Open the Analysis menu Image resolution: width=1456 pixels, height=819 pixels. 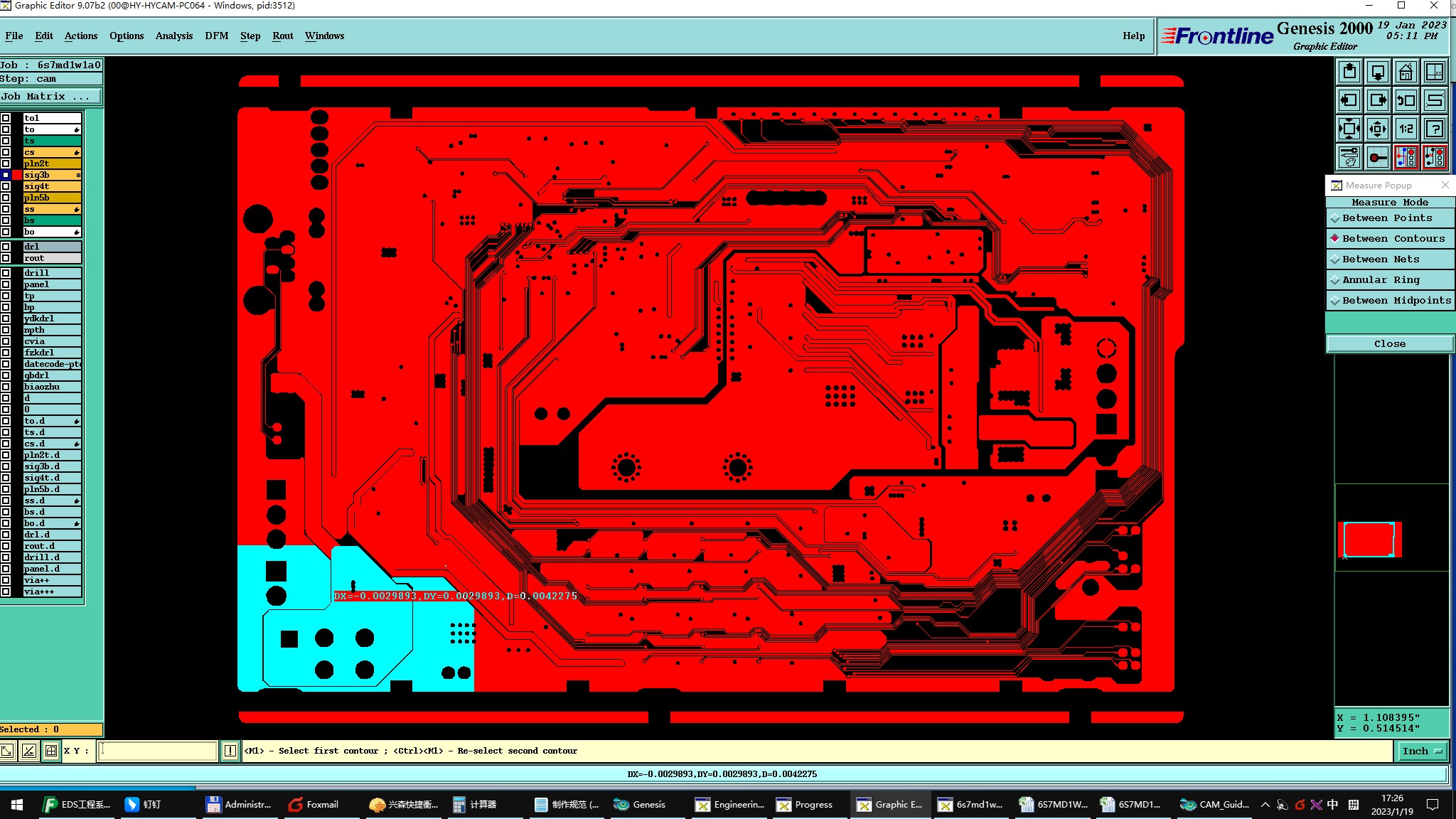(173, 36)
